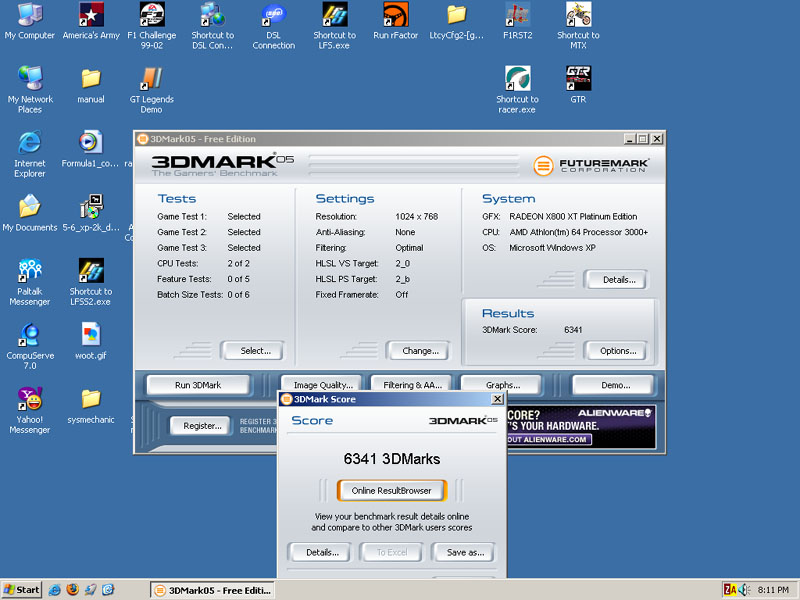The width and height of the screenshot is (800, 600).
Task: Click the Online ResultBrowser button
Action: click(391, 490)
